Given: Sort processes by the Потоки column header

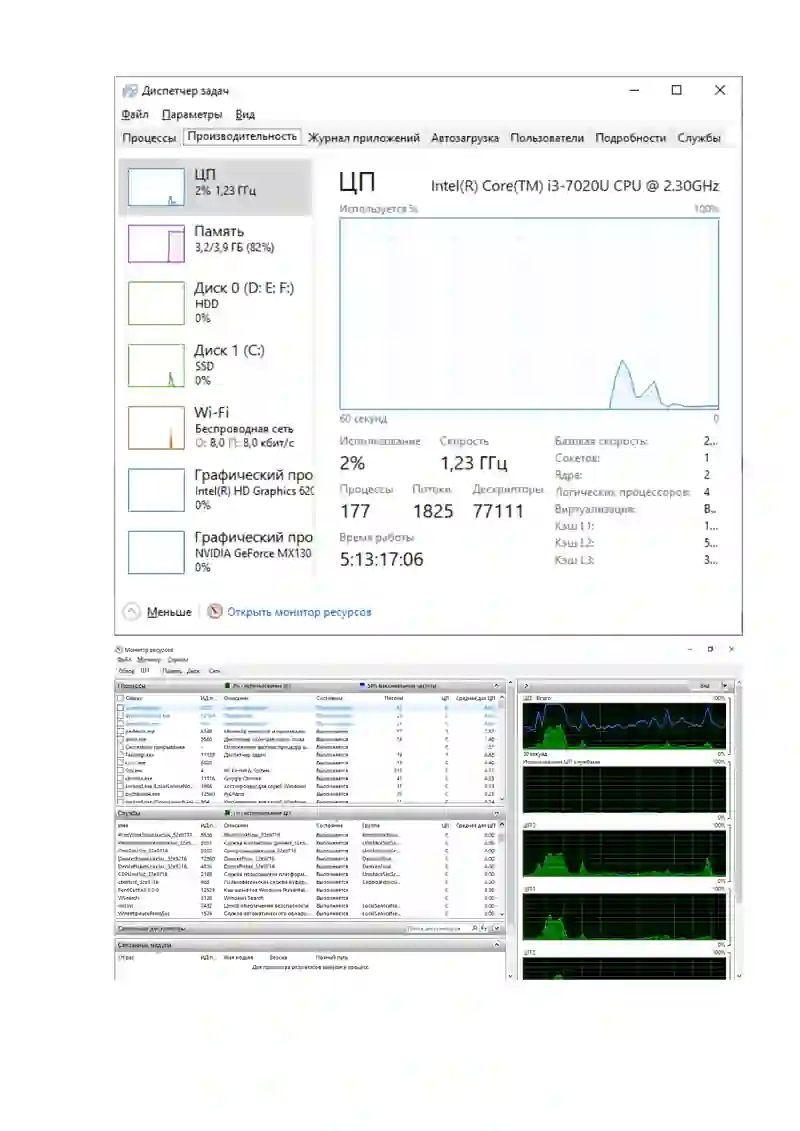Looking at the screenshot, I should click(393, 698).
